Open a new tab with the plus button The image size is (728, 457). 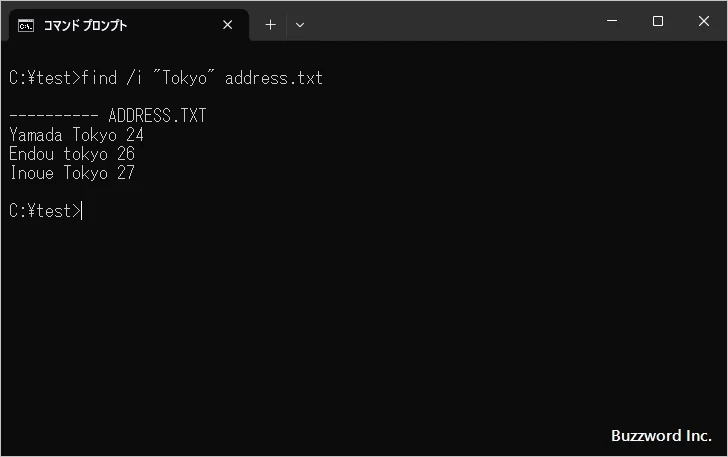(270, 25)
